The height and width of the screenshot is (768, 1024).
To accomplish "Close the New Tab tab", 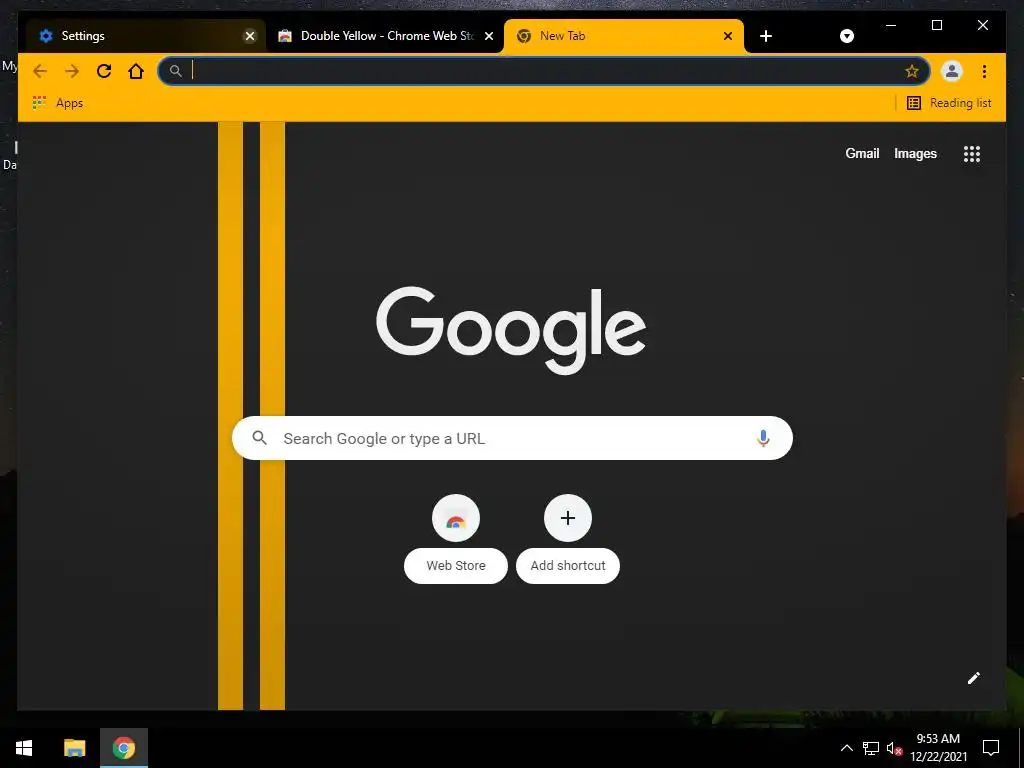I will tap(728, 36).
